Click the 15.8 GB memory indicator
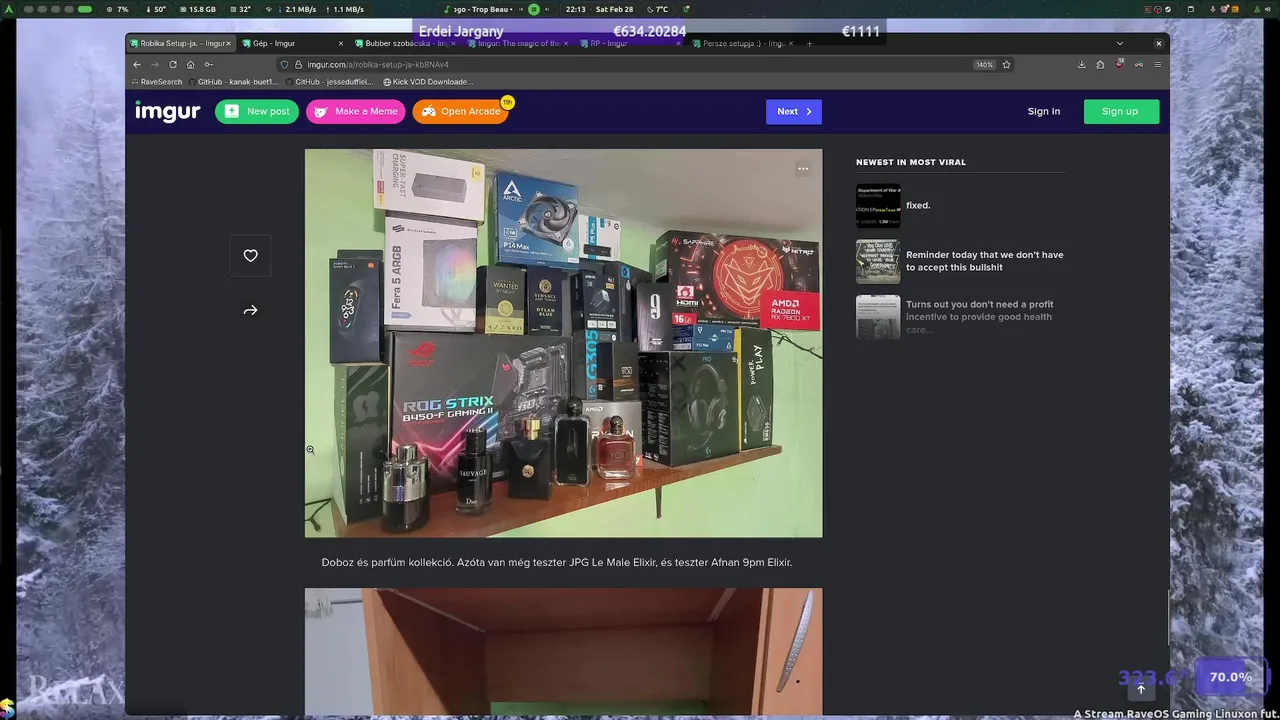The image size is (1280, 720). (196, 9)
